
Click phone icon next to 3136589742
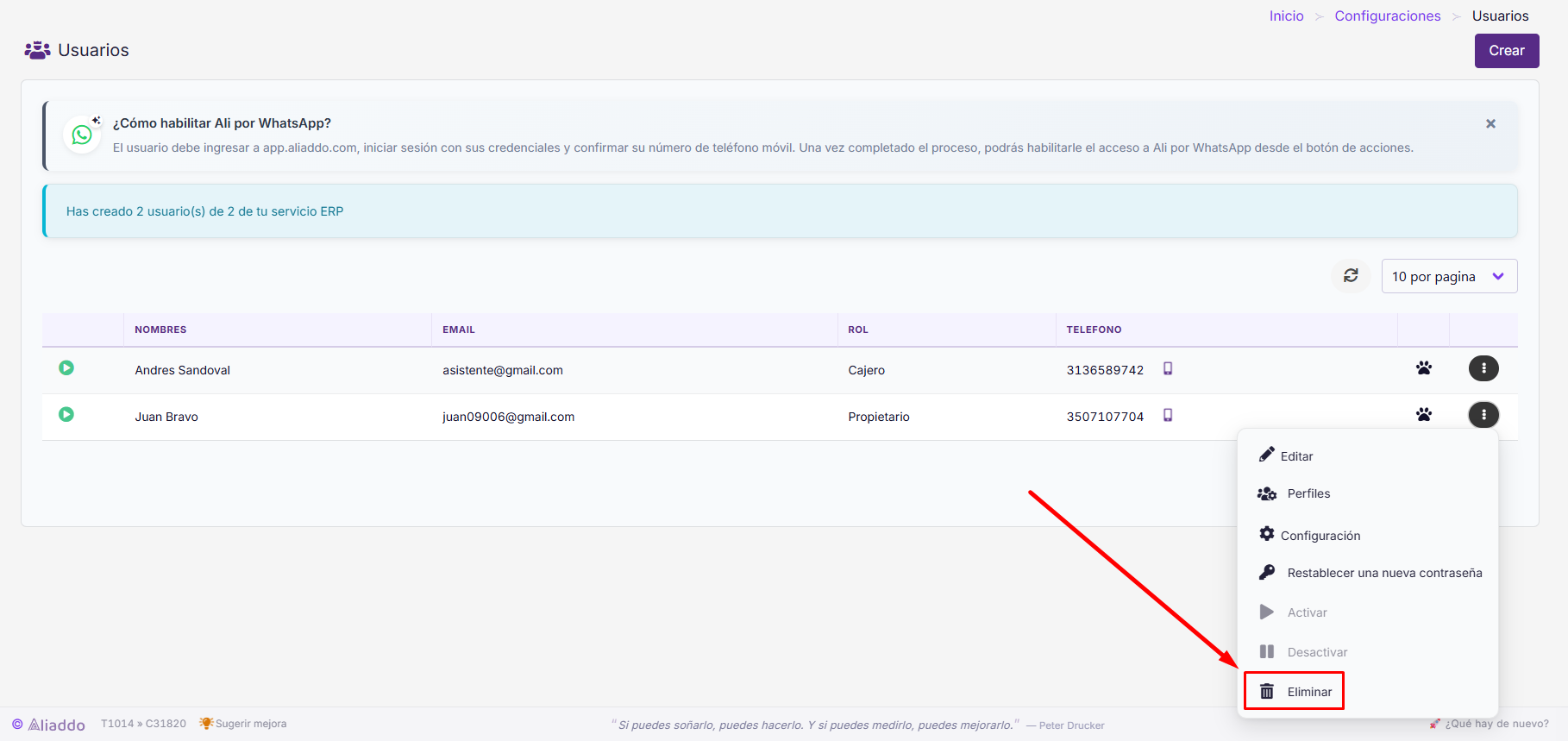click(1168, 368)
